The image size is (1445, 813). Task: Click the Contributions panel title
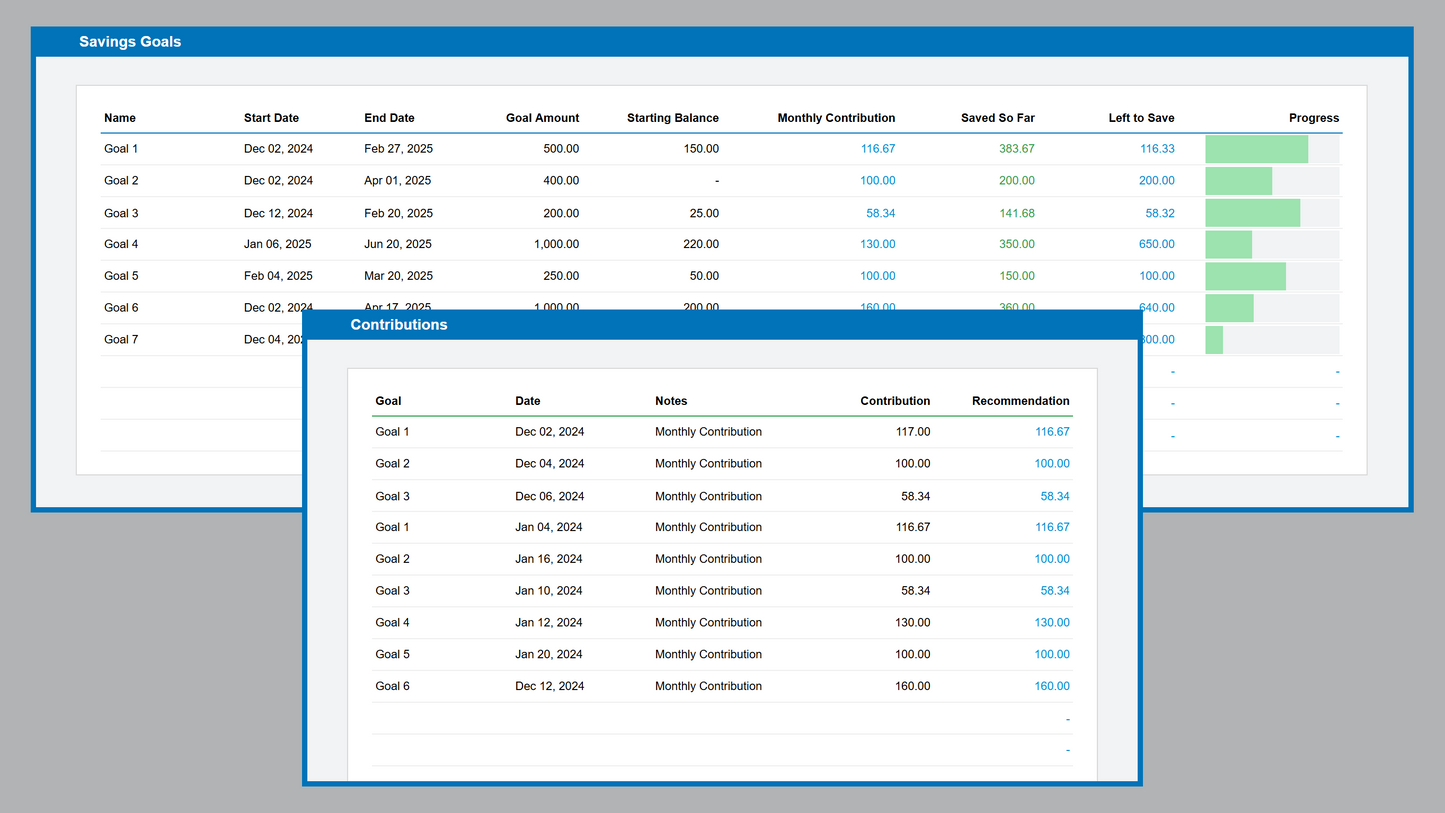[399, 325]
